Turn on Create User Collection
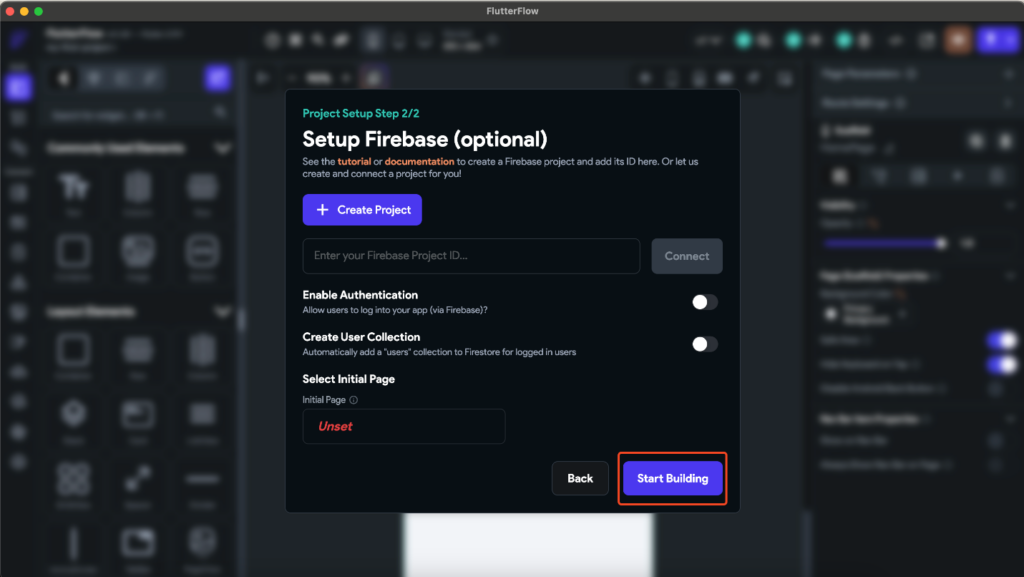Viewport: 1024px width, 577px height. [703, 343]
